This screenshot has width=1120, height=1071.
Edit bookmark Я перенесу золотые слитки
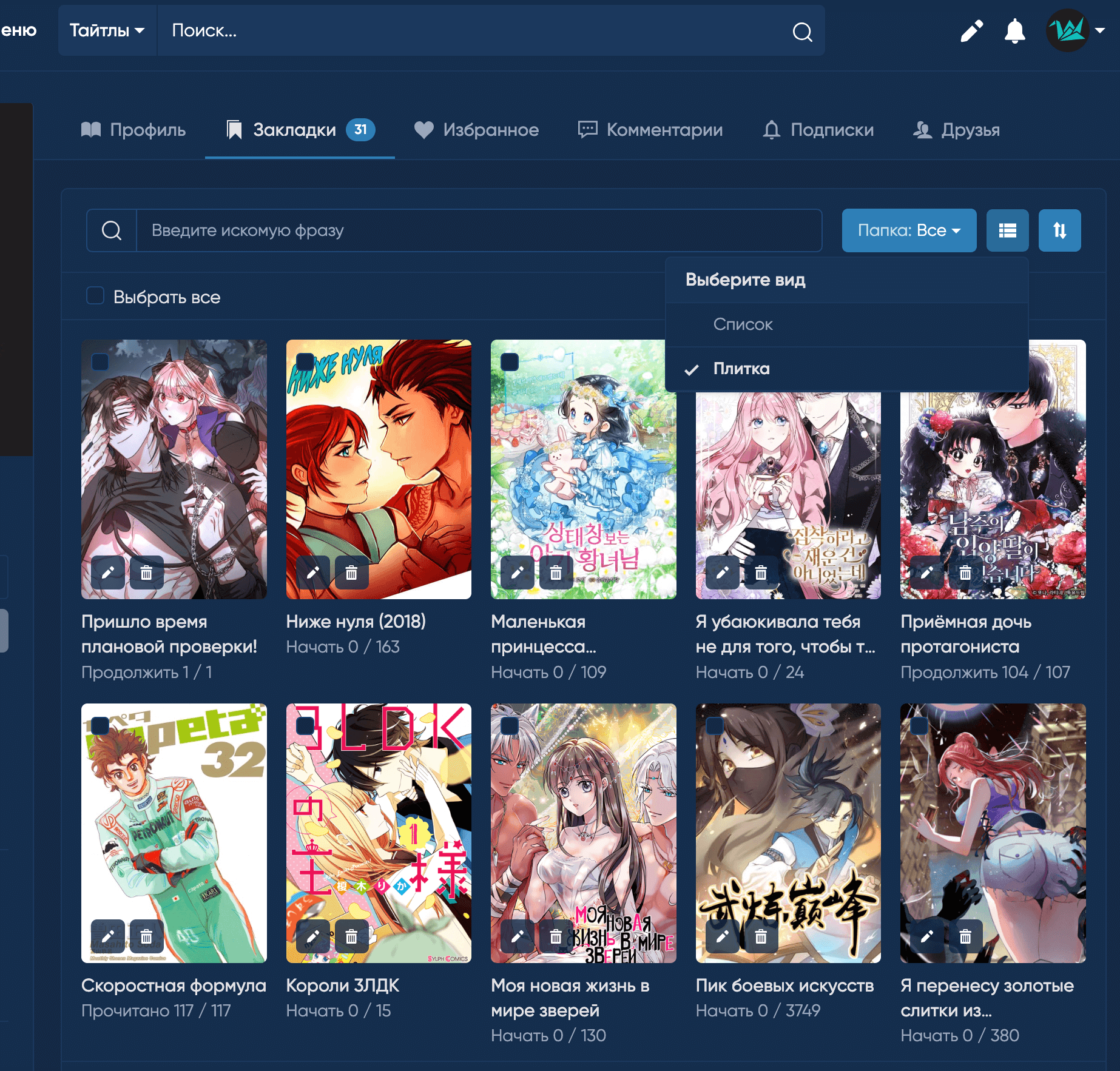[927, 936]
